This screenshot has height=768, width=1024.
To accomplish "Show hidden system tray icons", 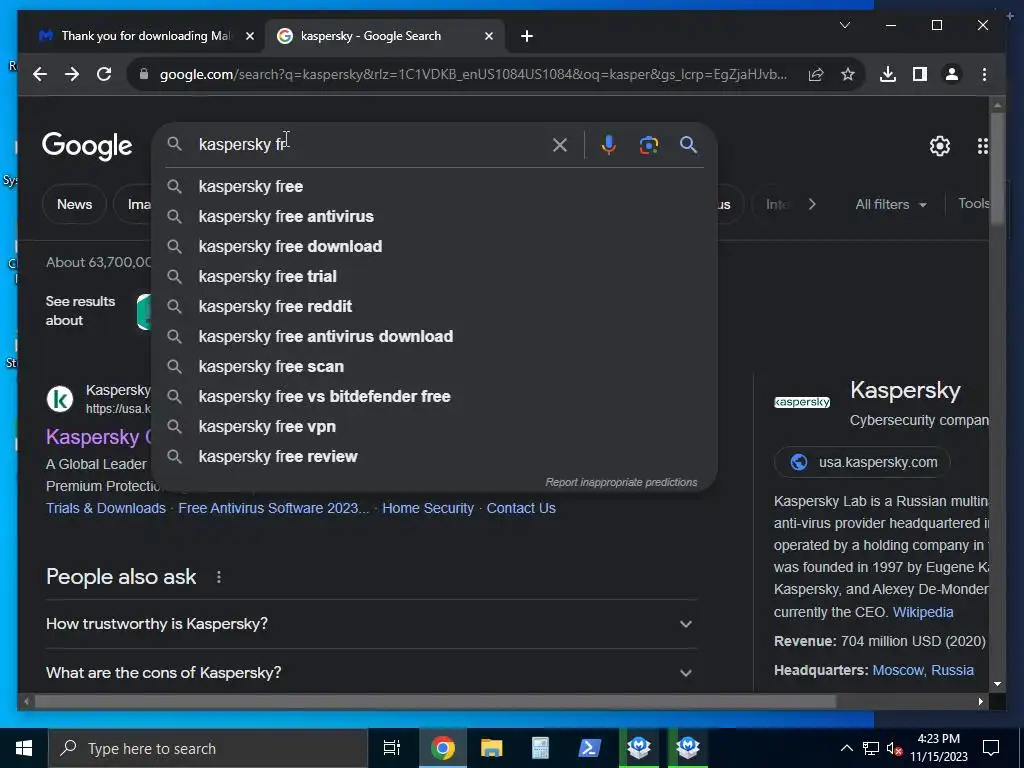I will [846, 748].
